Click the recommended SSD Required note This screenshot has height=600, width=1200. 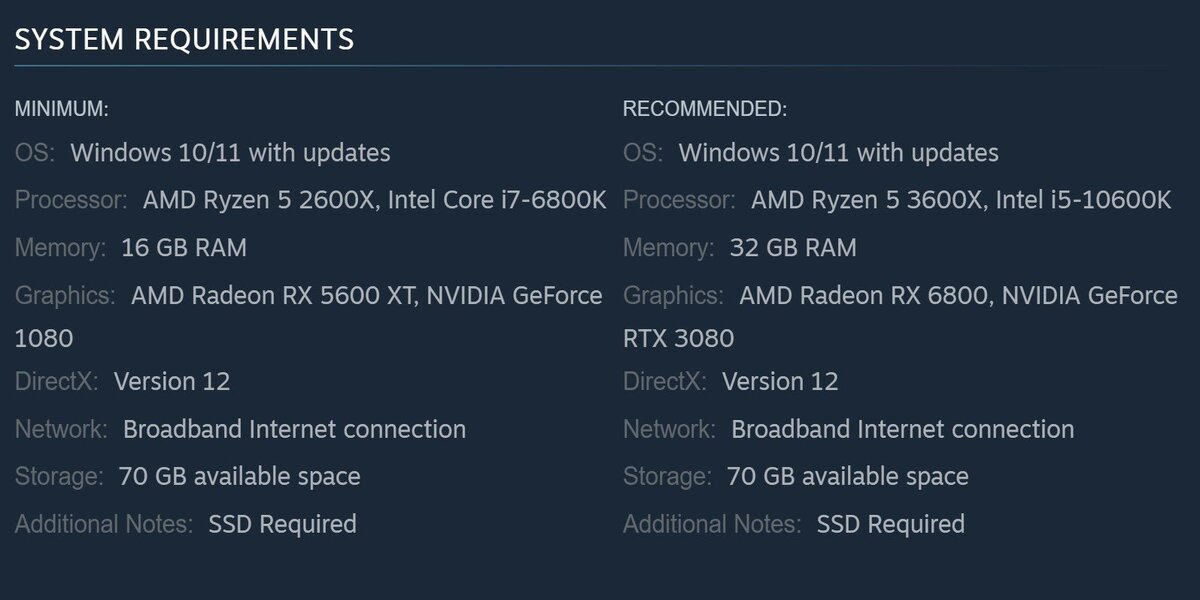point(890,523)
